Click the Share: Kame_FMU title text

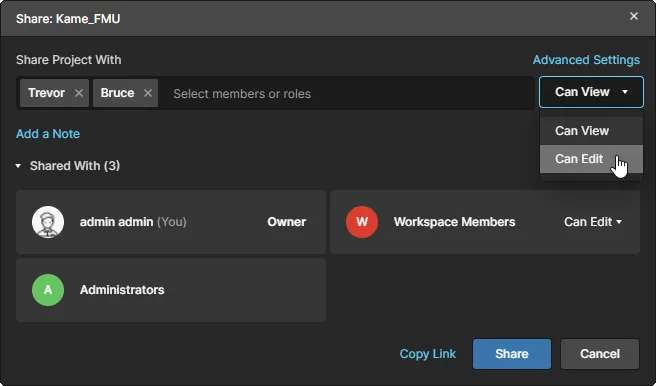[68, 19]
